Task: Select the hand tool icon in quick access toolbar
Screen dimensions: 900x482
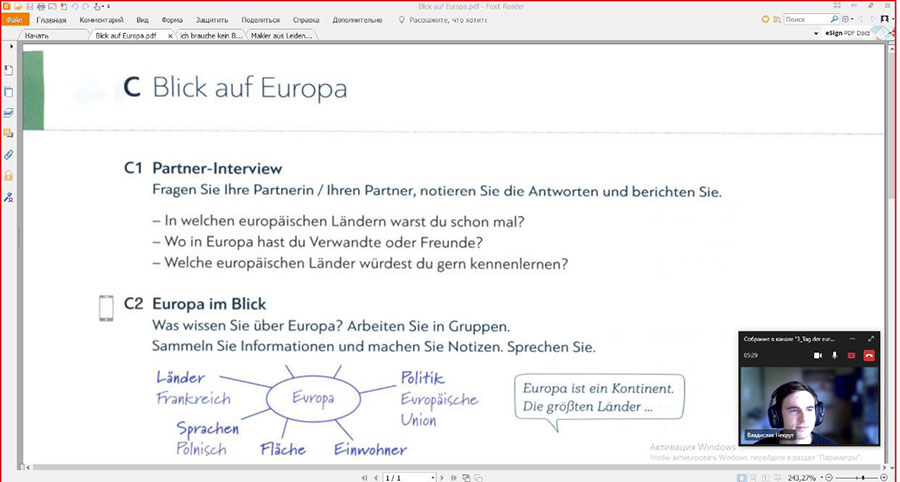Action: 97,6
